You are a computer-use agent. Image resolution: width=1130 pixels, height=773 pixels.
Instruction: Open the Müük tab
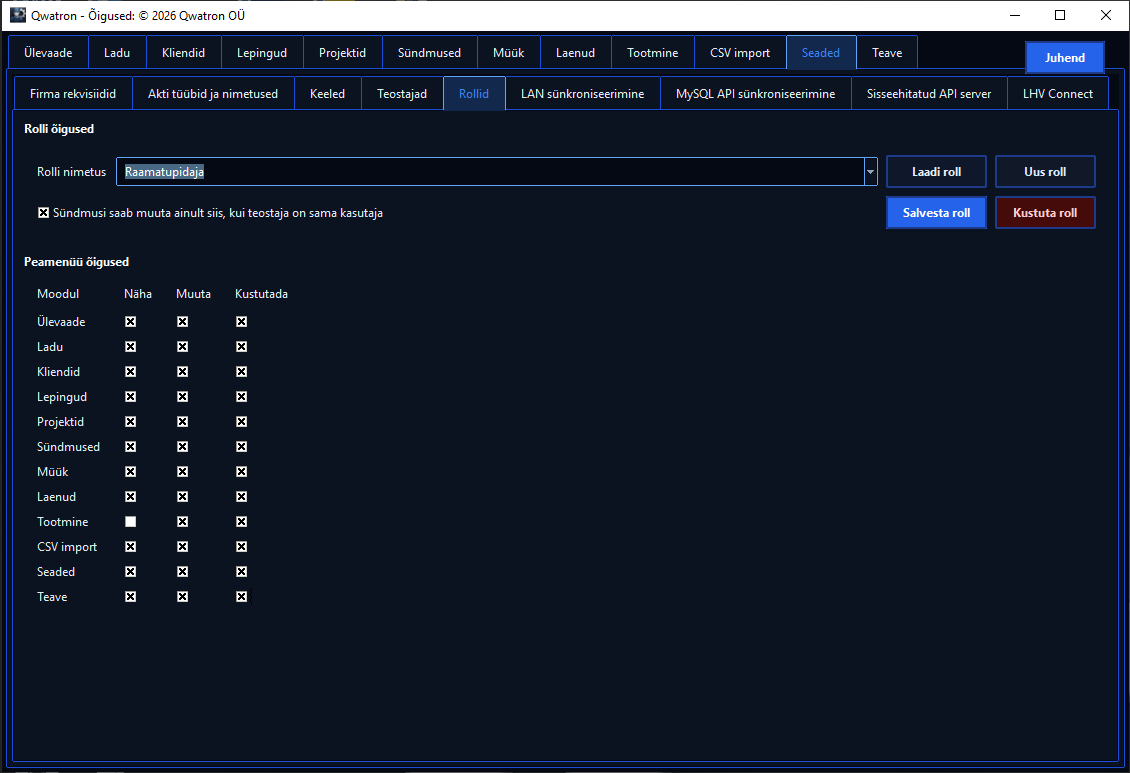[509, 53]
